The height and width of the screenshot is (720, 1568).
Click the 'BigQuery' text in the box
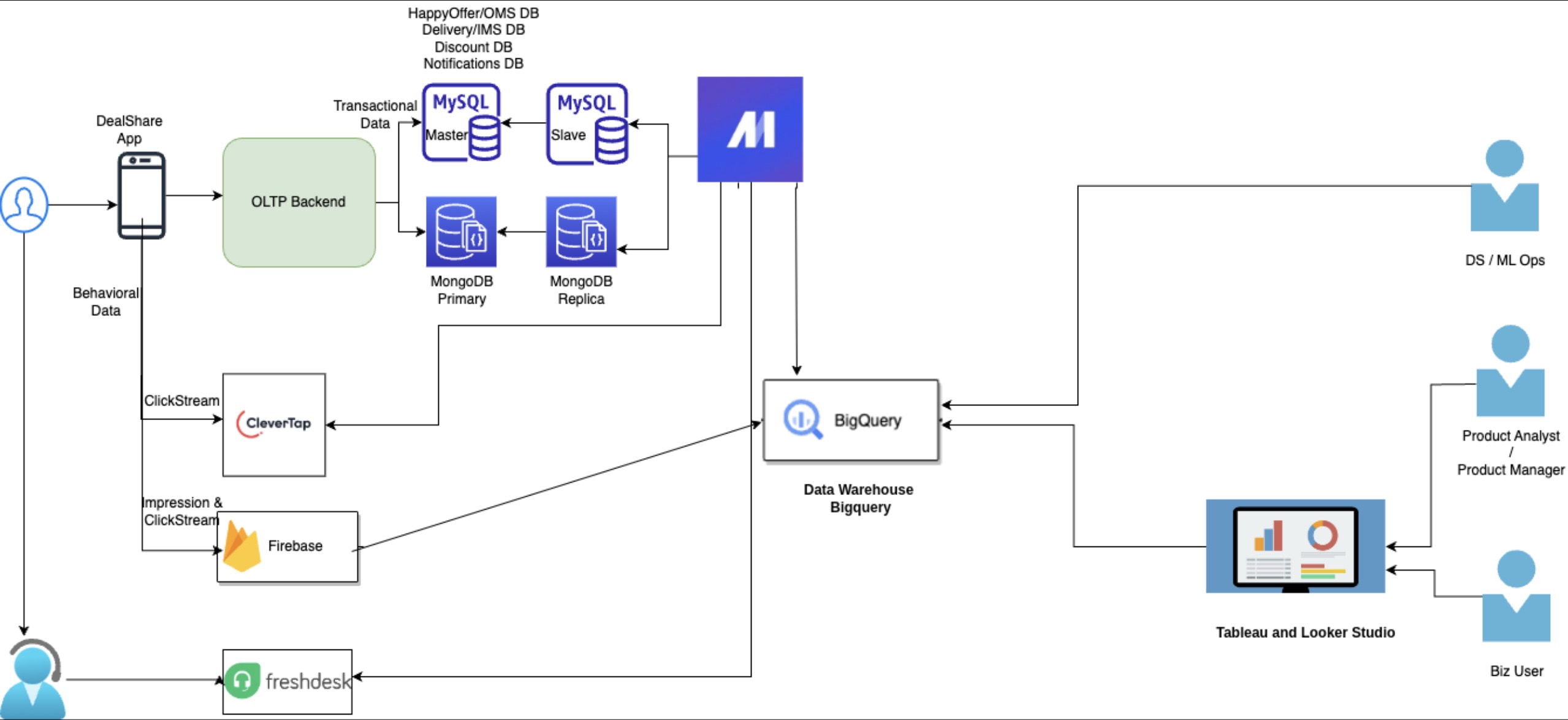click(867, 421)
